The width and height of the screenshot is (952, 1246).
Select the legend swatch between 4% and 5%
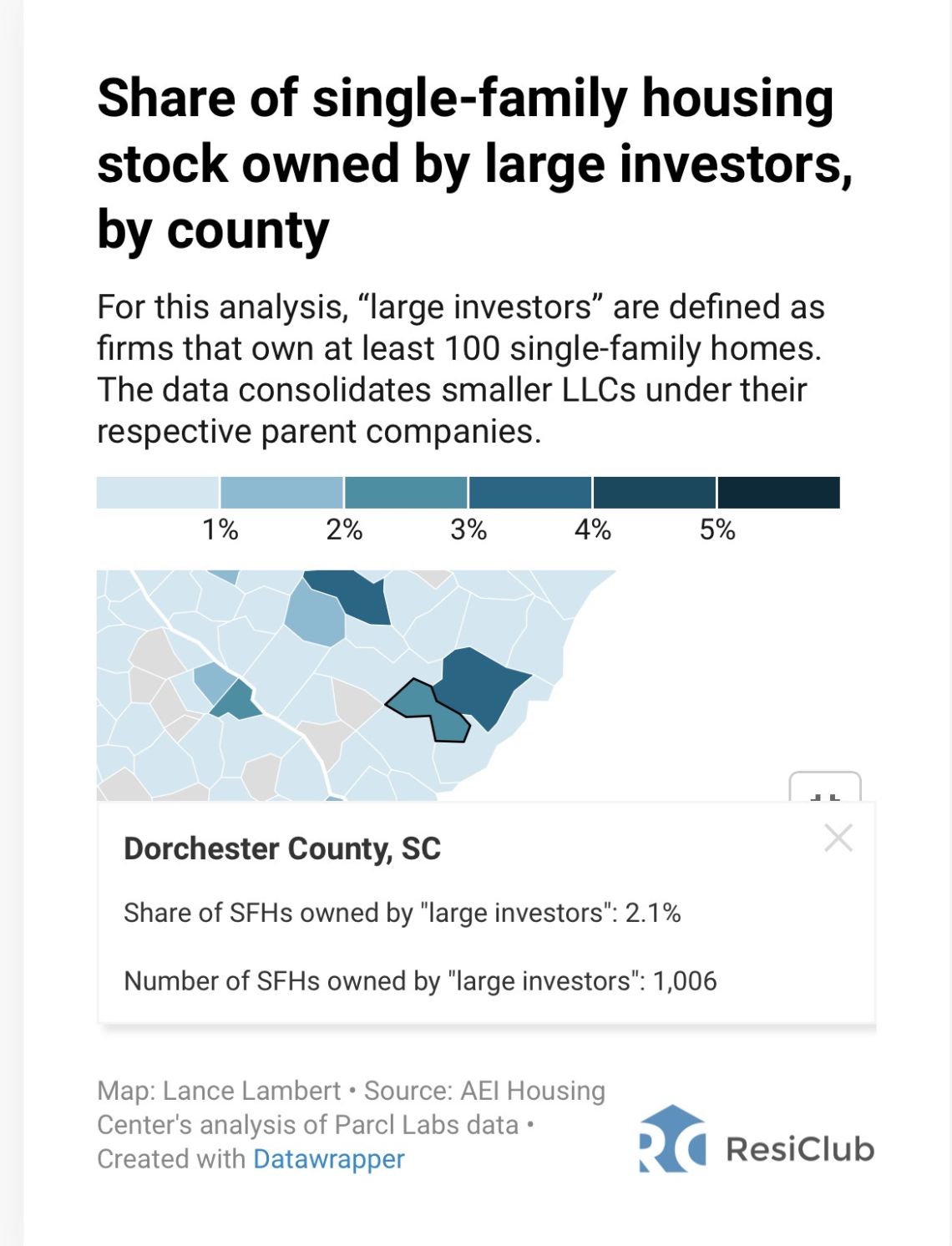(x=655, y=493)
